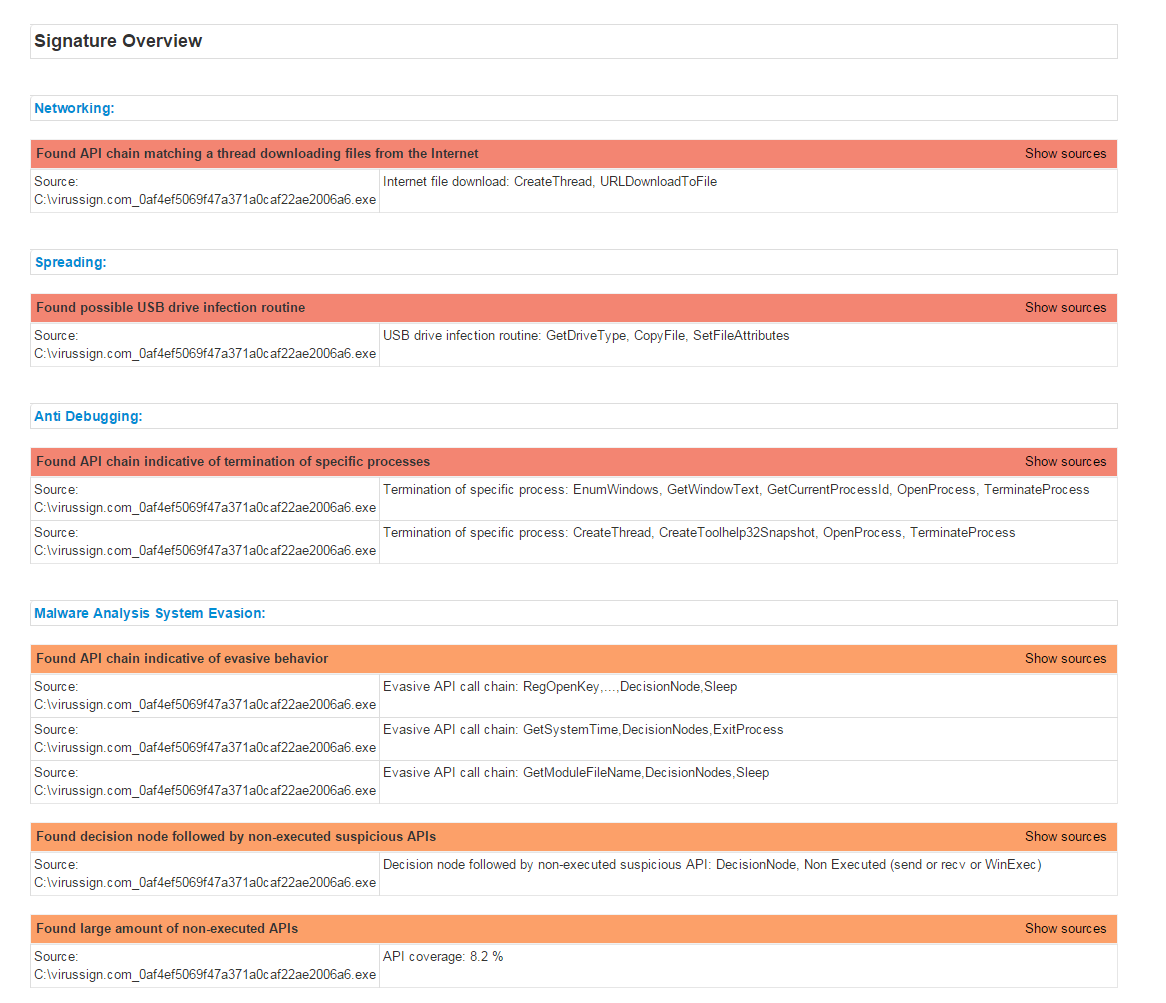Open the Spreading section header
This screenshot has height=1003, width=1166.
tap(70, 261)
